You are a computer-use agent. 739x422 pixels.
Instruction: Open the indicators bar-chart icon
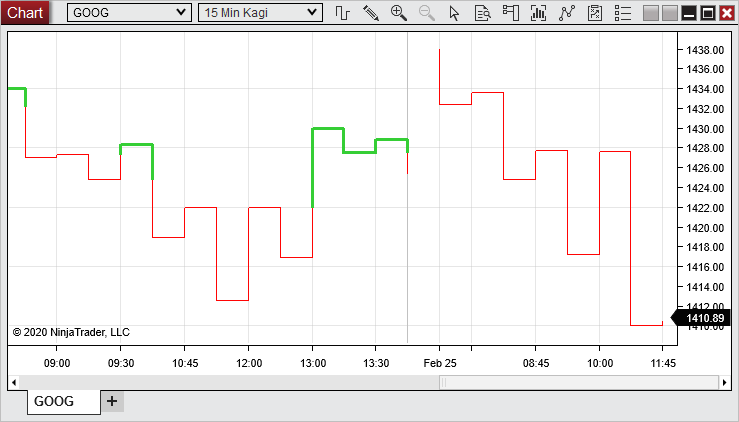[539, 13]
